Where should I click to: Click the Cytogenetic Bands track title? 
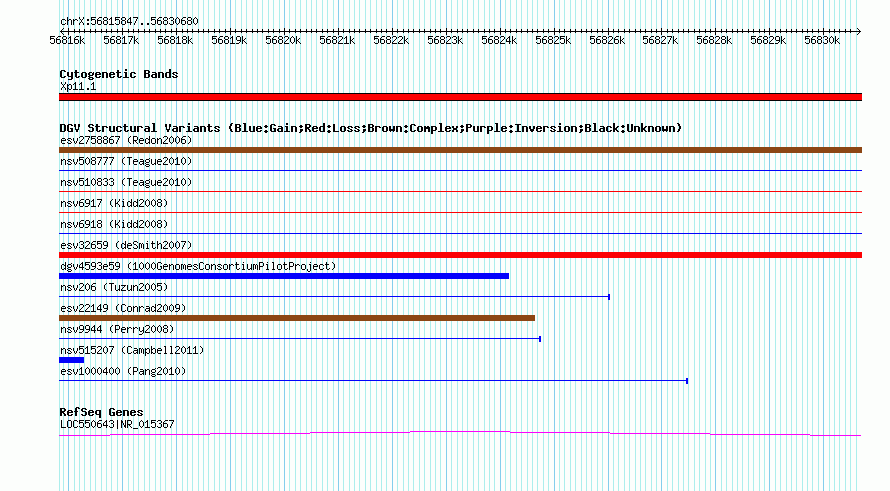pos(119,74)
